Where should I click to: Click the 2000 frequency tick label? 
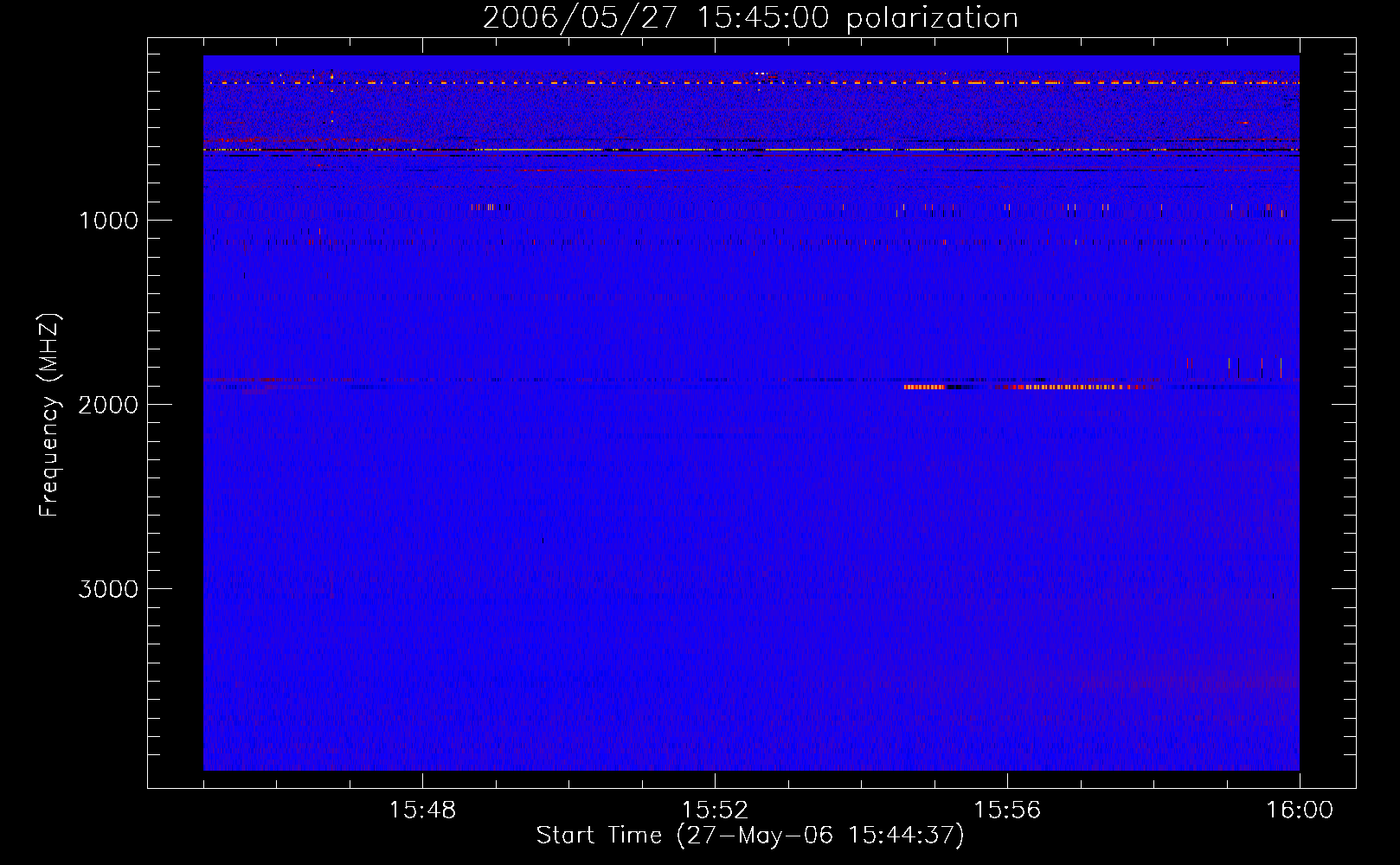coord(108,405)
